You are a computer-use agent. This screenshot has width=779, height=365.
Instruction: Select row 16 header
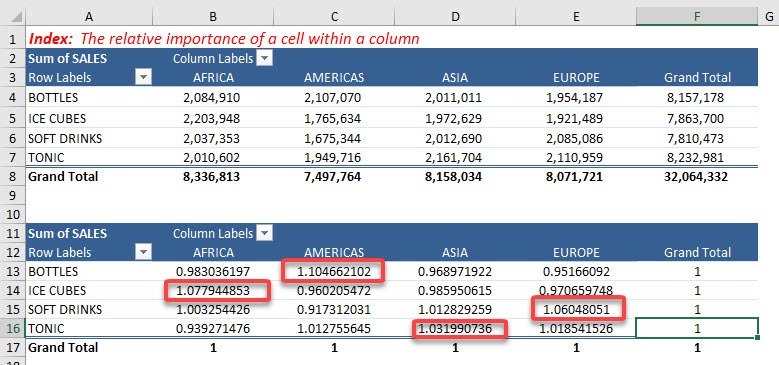tap(12, 329)
